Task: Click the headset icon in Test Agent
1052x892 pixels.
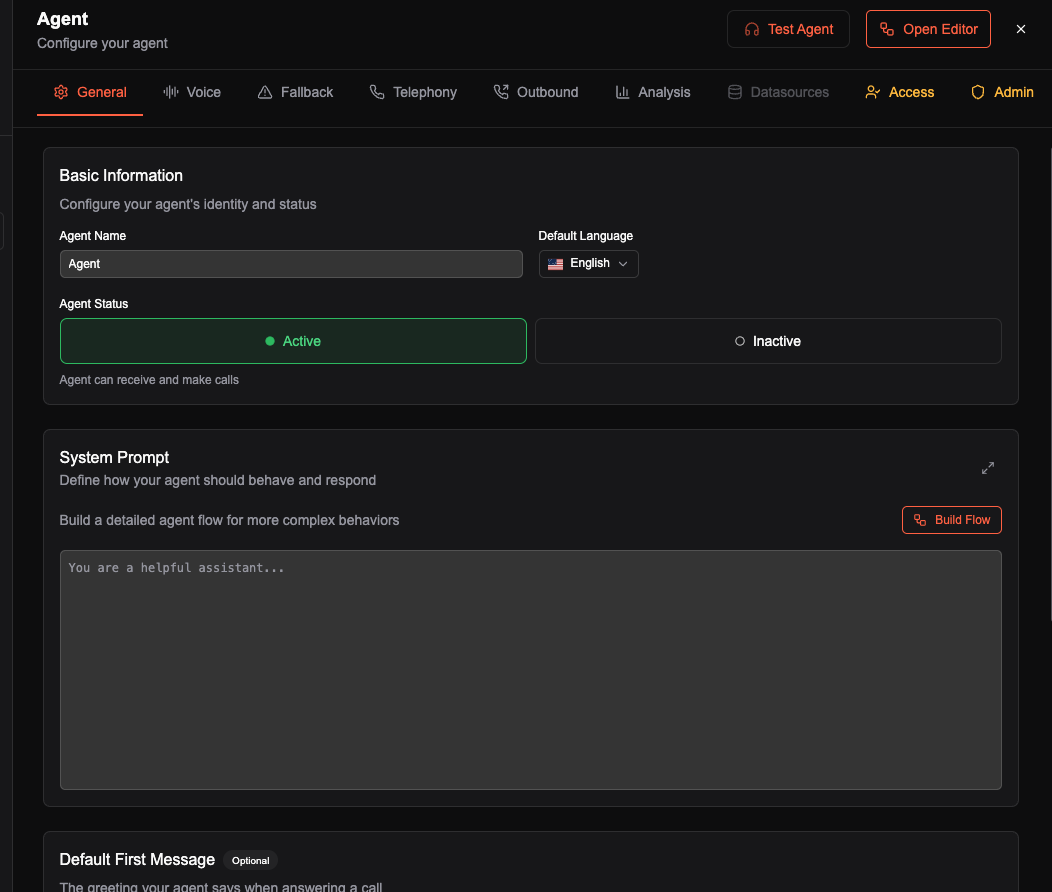Action: (752, 30)
